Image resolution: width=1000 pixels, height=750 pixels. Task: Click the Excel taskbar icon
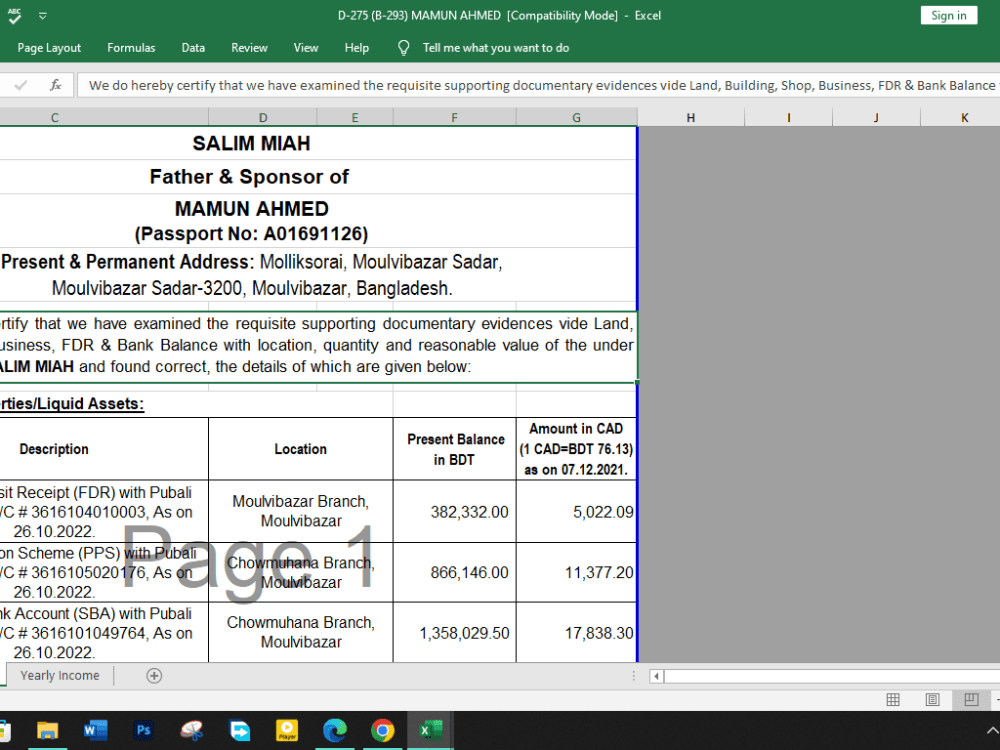coord(430,730)
